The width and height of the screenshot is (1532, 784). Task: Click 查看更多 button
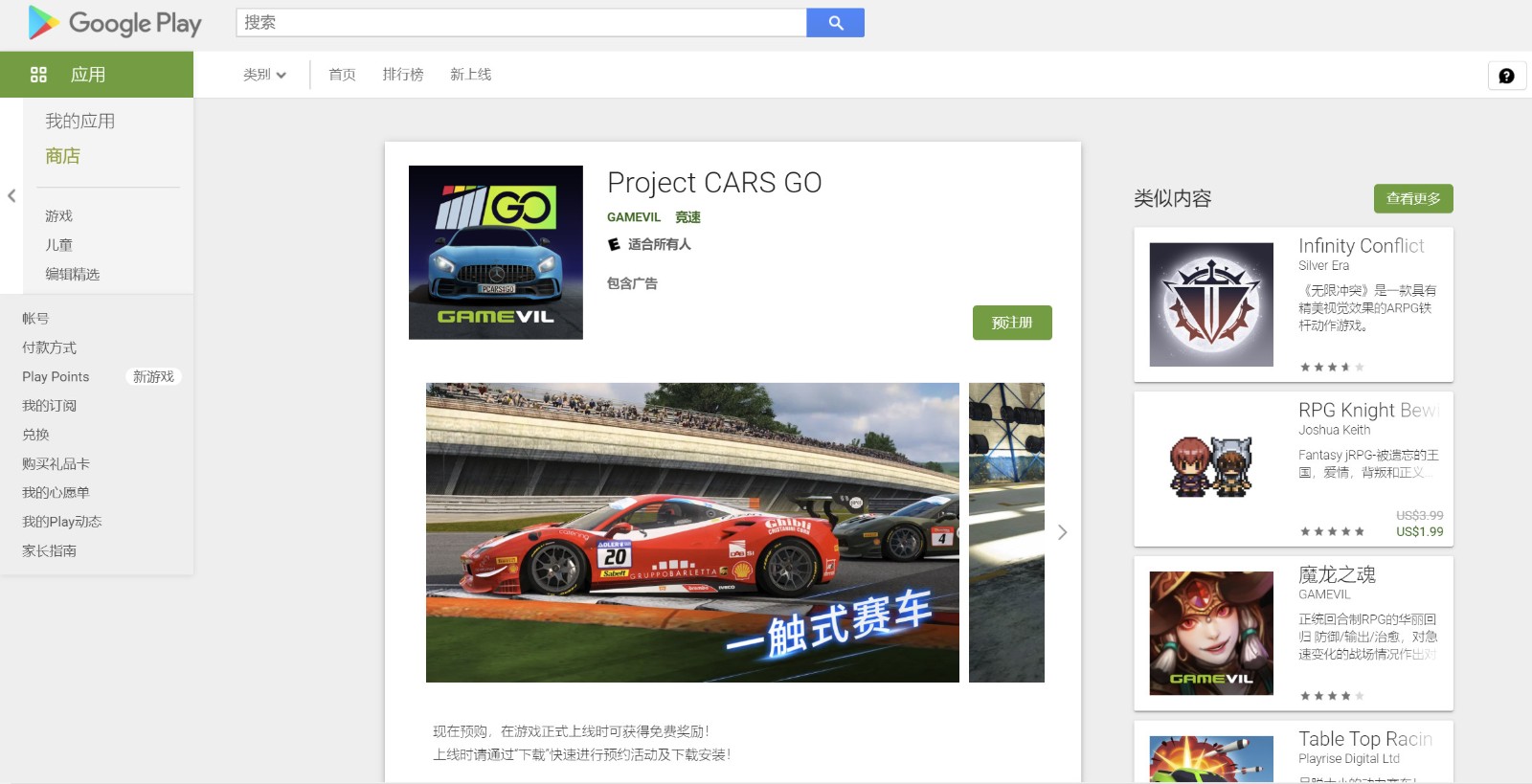pyautogui.click(x=1413, y=198)
